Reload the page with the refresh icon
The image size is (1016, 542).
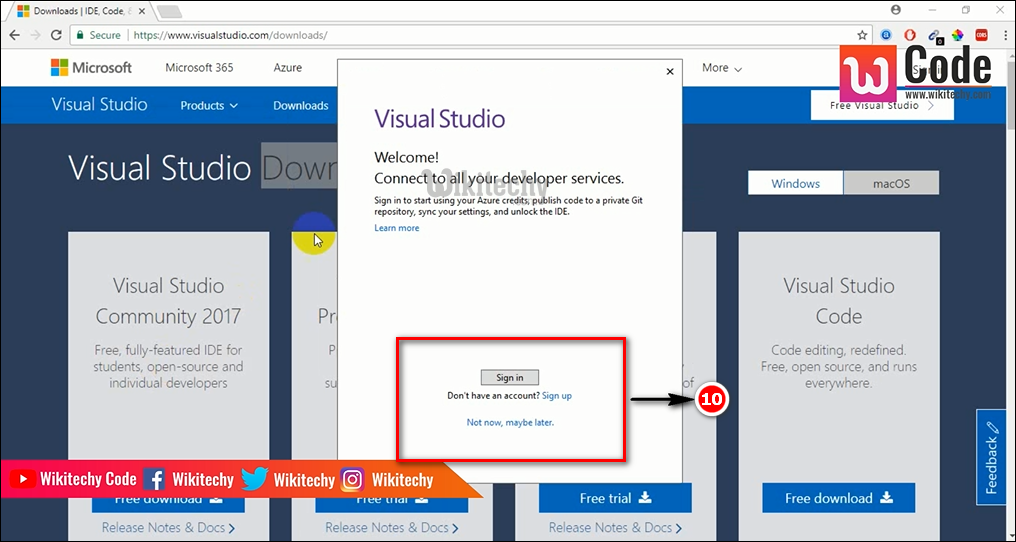pyautogui.click(x=58, y=35)
